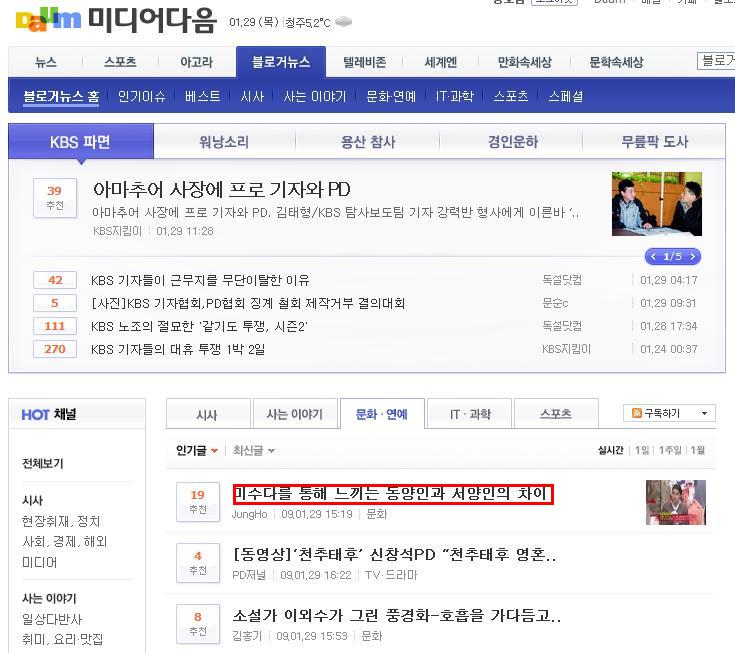
Task: Open article KBS 노조의 절묘한 '같기도 투쟁, 시즌2'
Action: 199,326
